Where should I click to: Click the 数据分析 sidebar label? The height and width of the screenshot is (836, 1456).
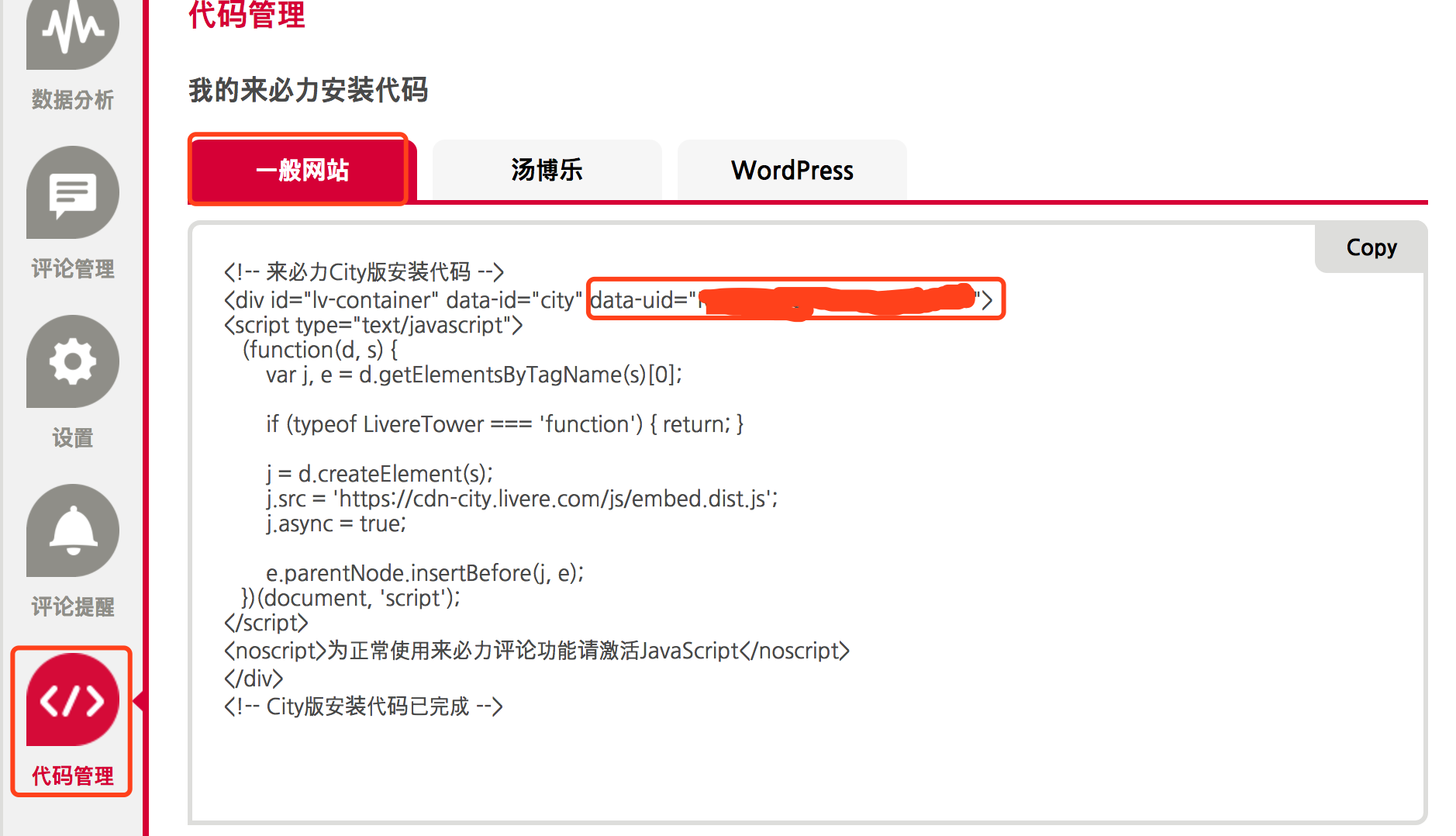click(72, 99)
